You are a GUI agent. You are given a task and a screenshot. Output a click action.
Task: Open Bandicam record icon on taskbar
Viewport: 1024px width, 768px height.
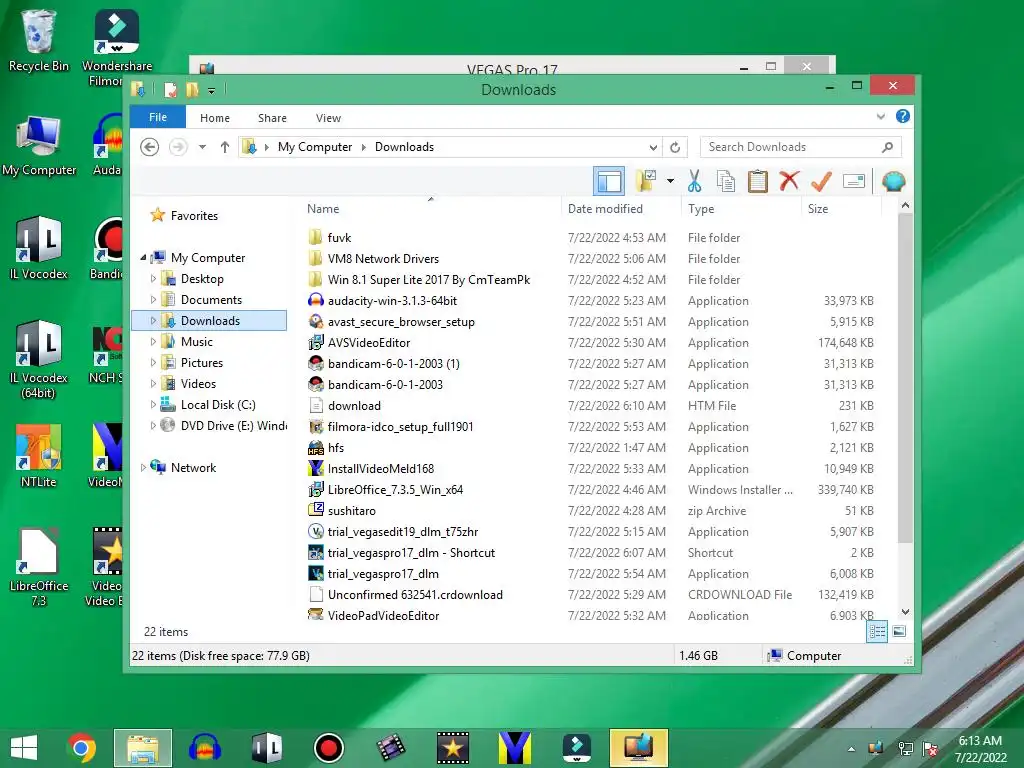pyautogui.click(x=328, y=748)
